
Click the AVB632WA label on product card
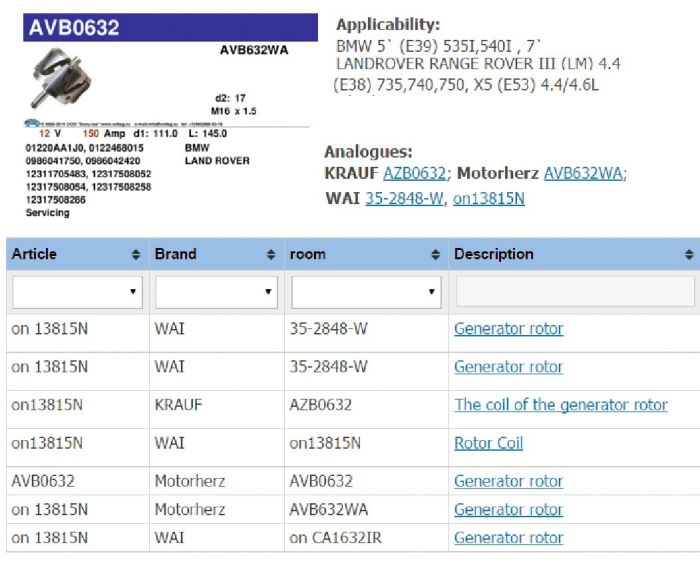pos(254,50)
